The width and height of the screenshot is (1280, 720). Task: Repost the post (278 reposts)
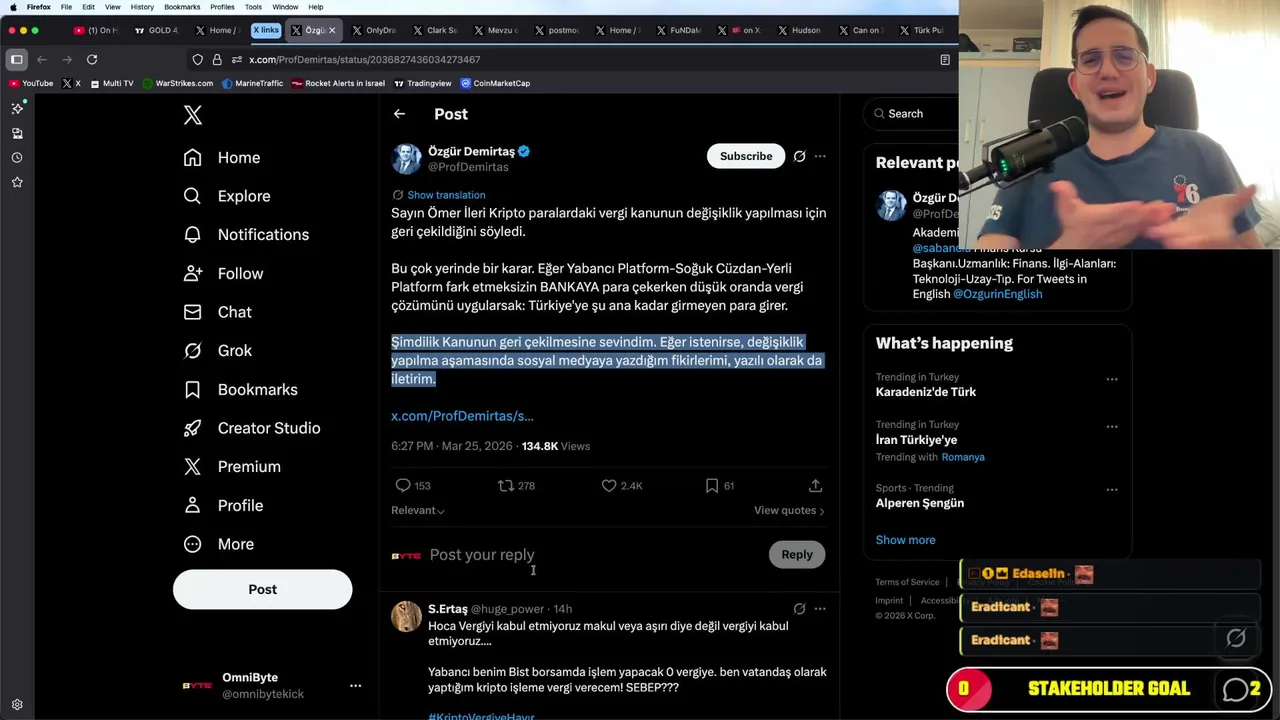pyautogui.click(x=506, y=485)
